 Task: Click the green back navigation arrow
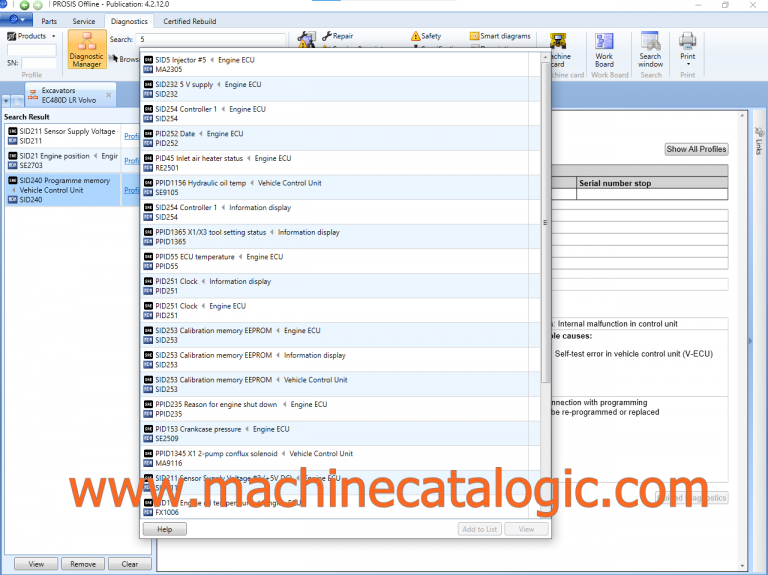pyautogui.click(x=24, y=5)
